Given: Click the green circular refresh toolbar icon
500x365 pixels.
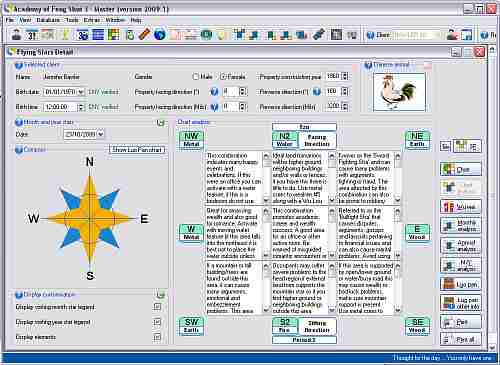Looking at the screenshot, I should (130, 34).
